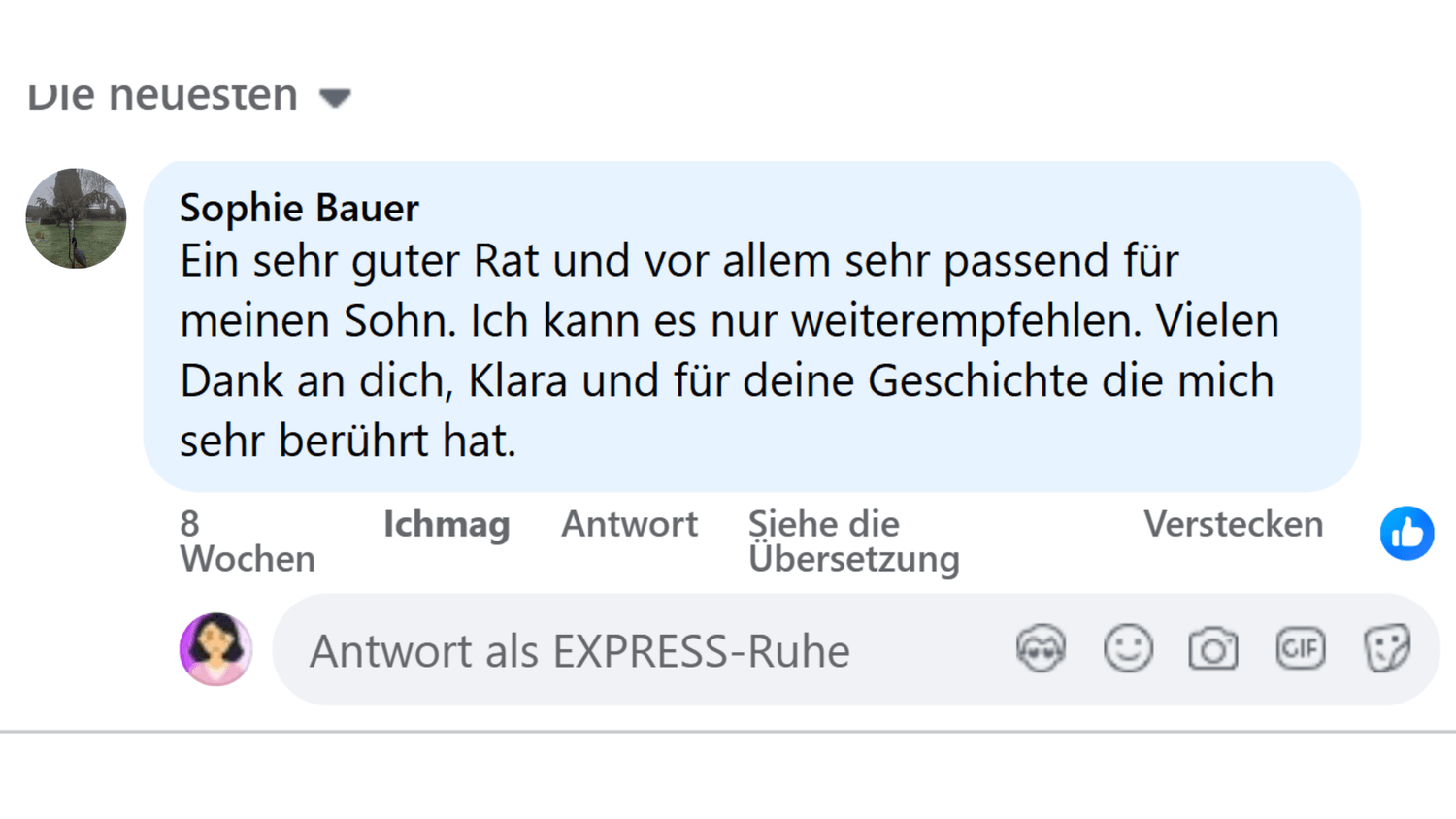The width and height of the screenshot is (1456, 819).
Task: Click the comment text starting "Ein sehr guter Rat"
Action: point(678,261)
